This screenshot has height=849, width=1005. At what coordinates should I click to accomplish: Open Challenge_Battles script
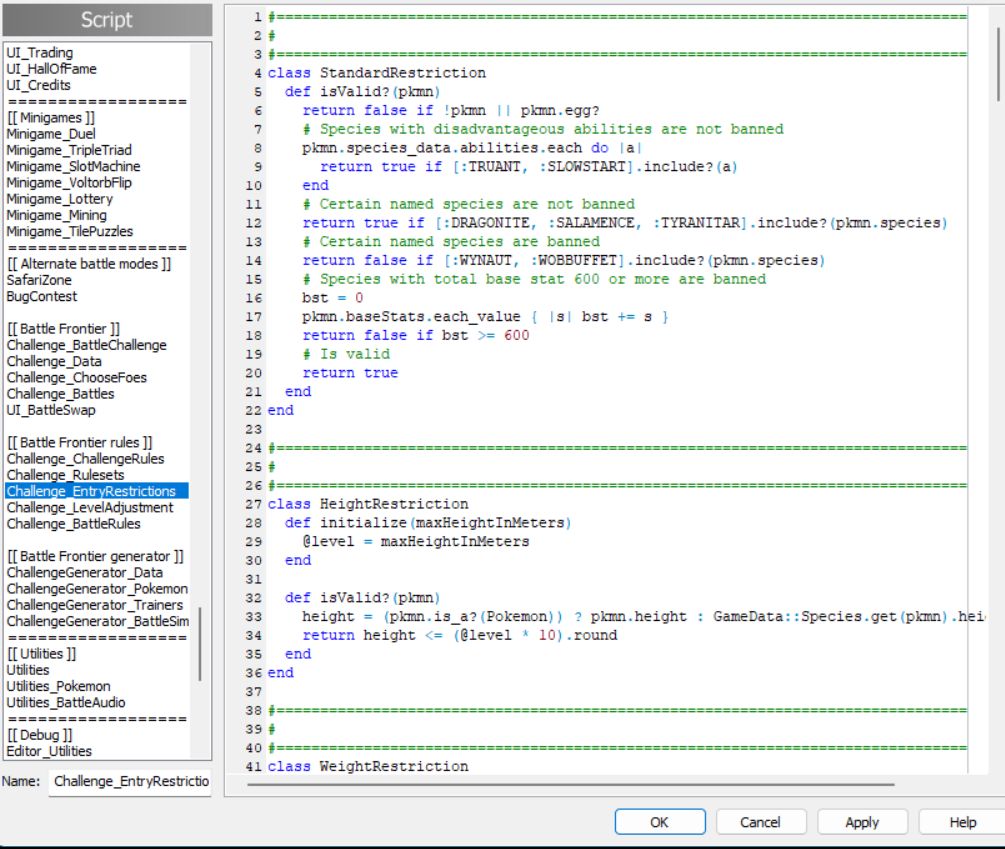60,394
